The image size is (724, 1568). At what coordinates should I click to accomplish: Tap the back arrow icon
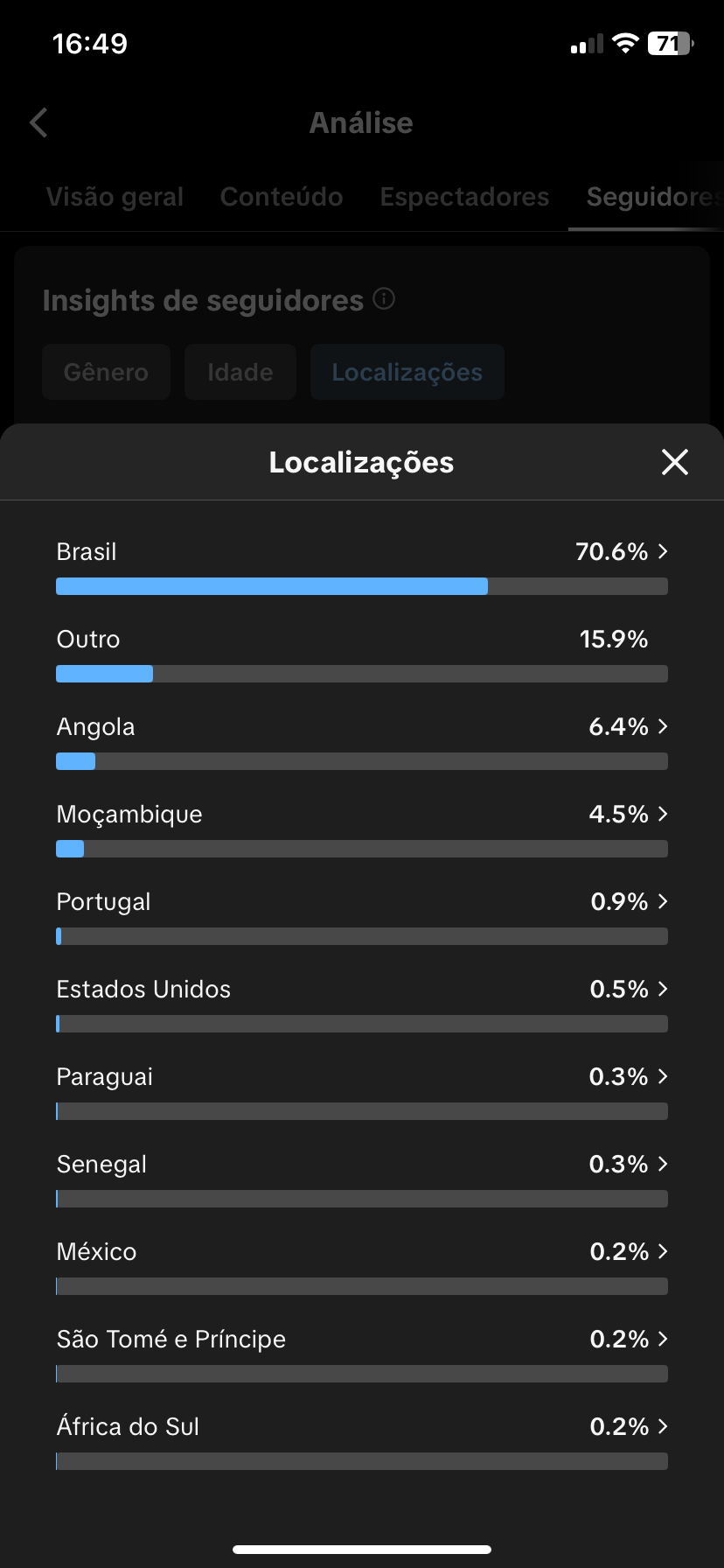38,122
